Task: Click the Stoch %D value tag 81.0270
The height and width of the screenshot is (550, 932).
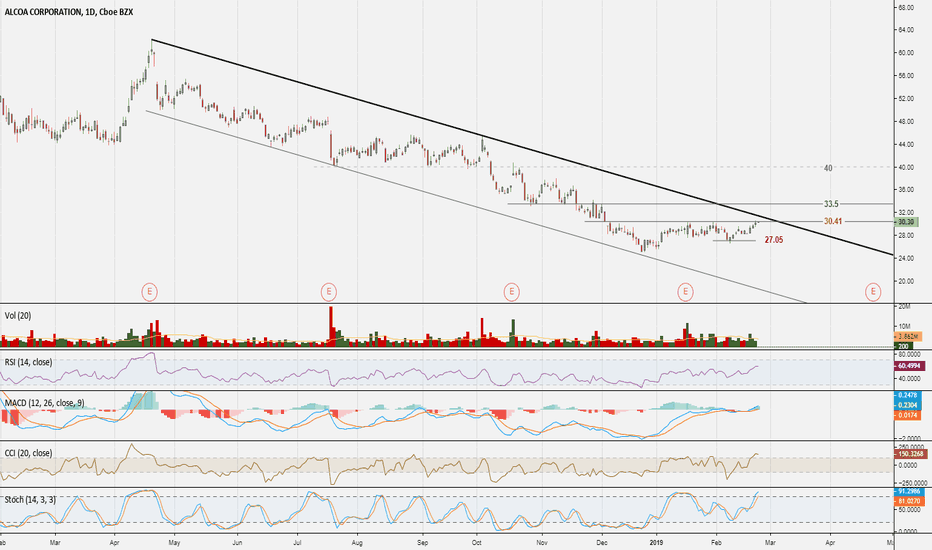Action: 908,502
